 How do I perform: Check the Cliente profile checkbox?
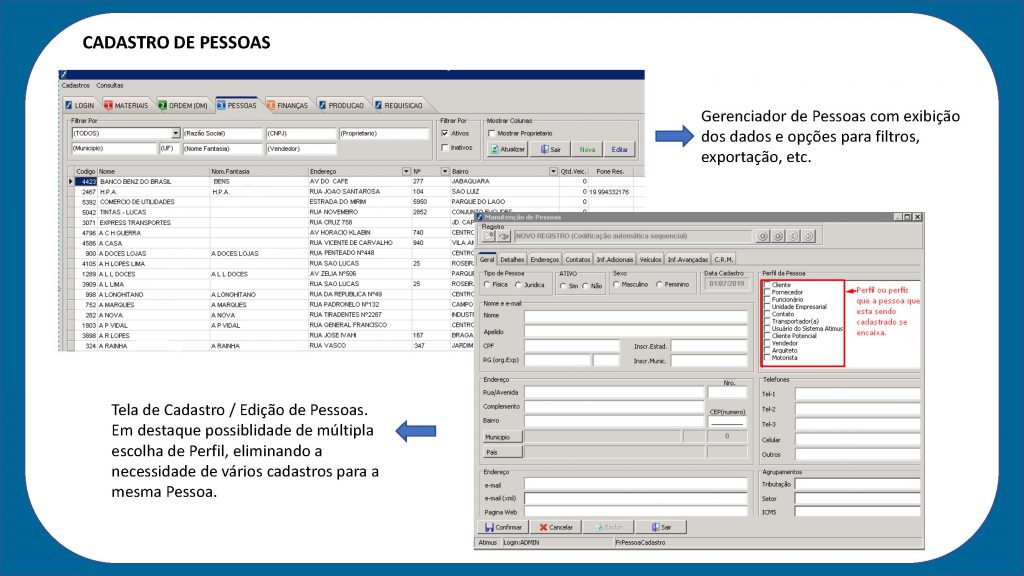767,285
